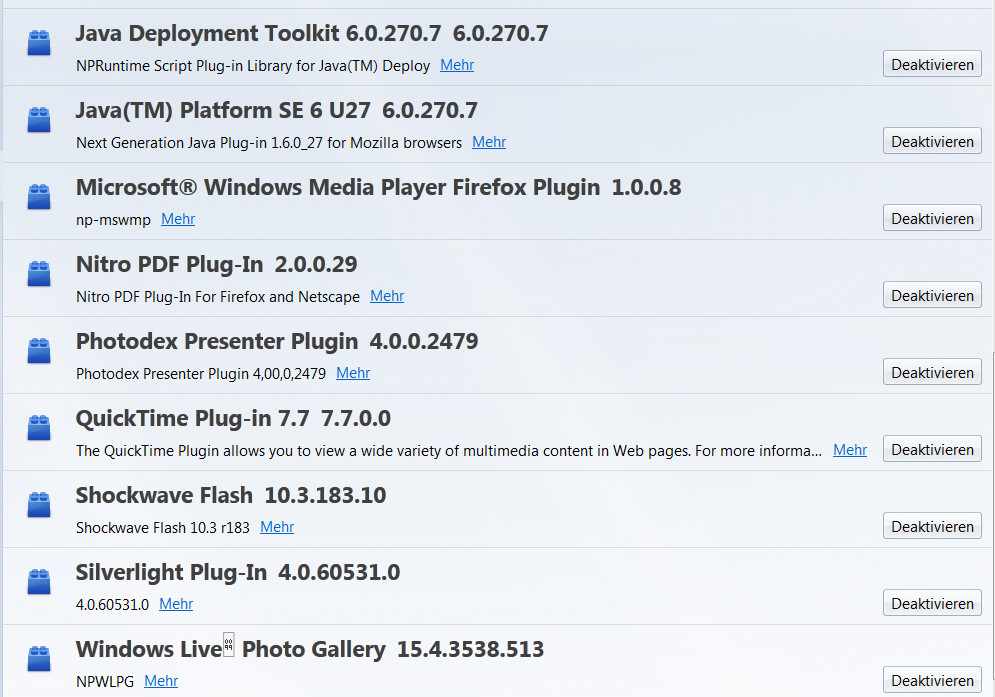The image size is (995, 697).
Task: Open Mehr link beside NPWLPG
Action: pos(161,681)
